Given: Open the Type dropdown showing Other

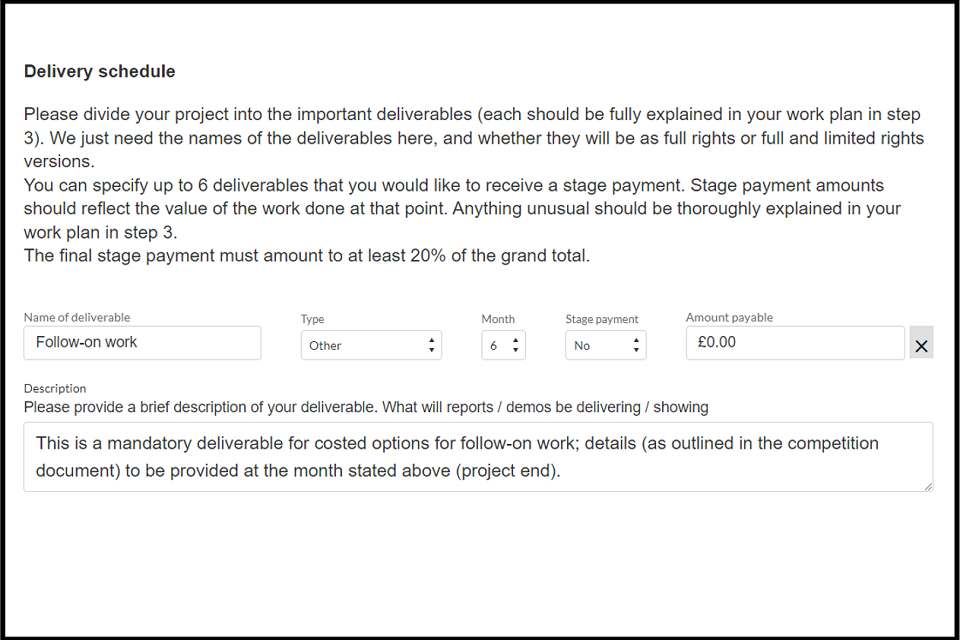Looking at the screenshot, I should click(x=371, y=345).
